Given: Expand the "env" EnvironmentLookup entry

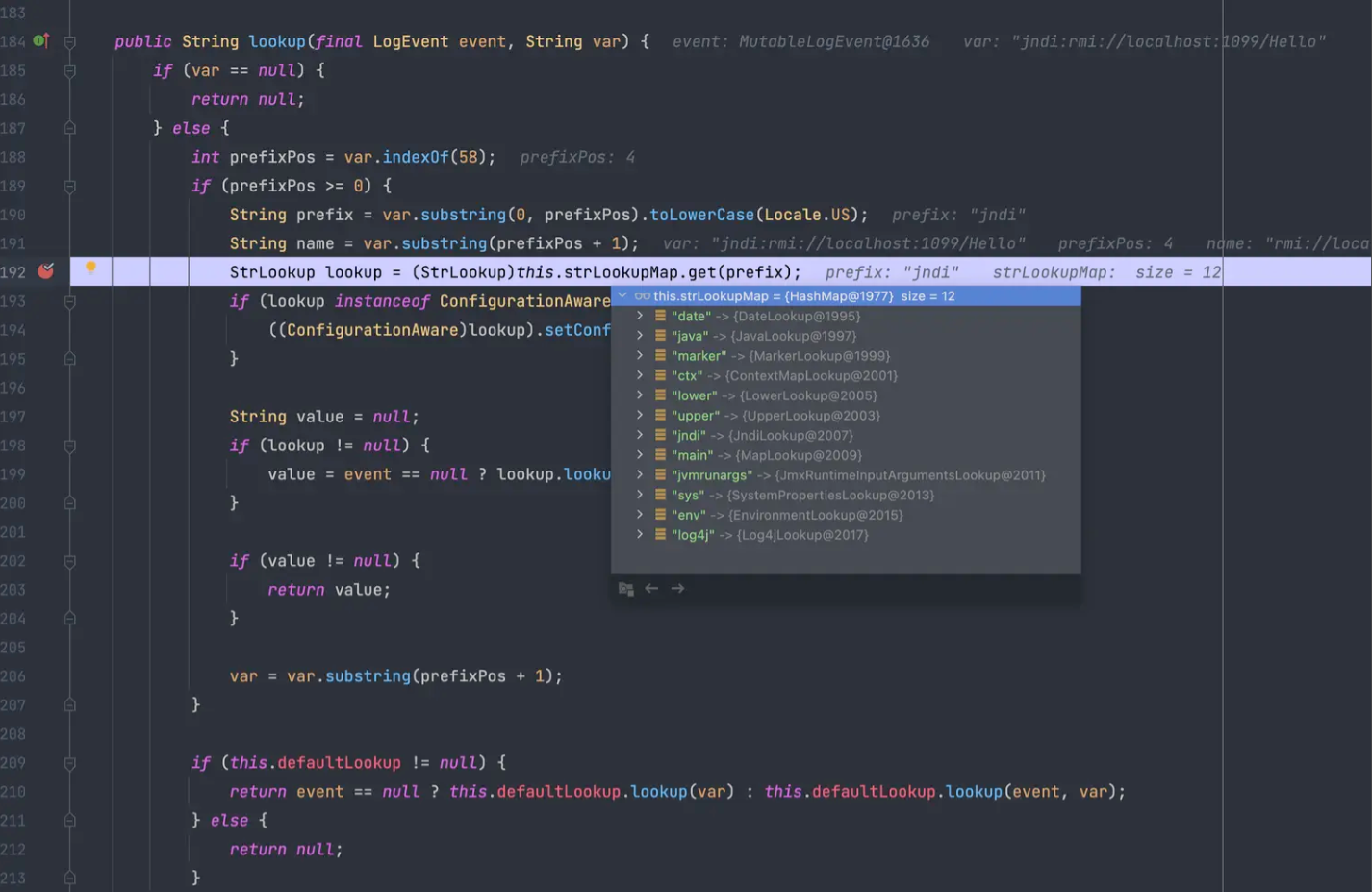Looking at the screenshot, I should click(x=640, y=515).
